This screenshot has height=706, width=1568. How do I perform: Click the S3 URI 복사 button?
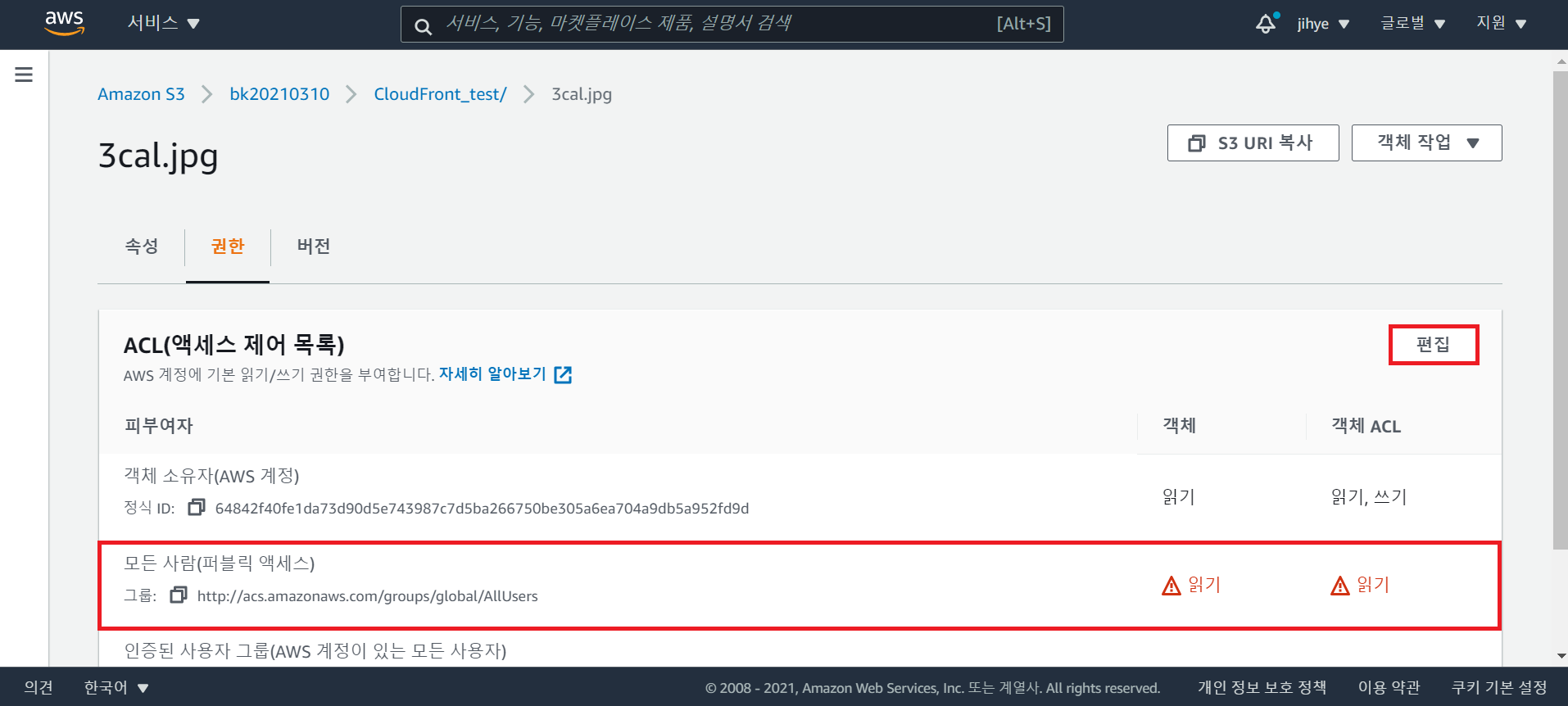click(x=1253, y=143)
